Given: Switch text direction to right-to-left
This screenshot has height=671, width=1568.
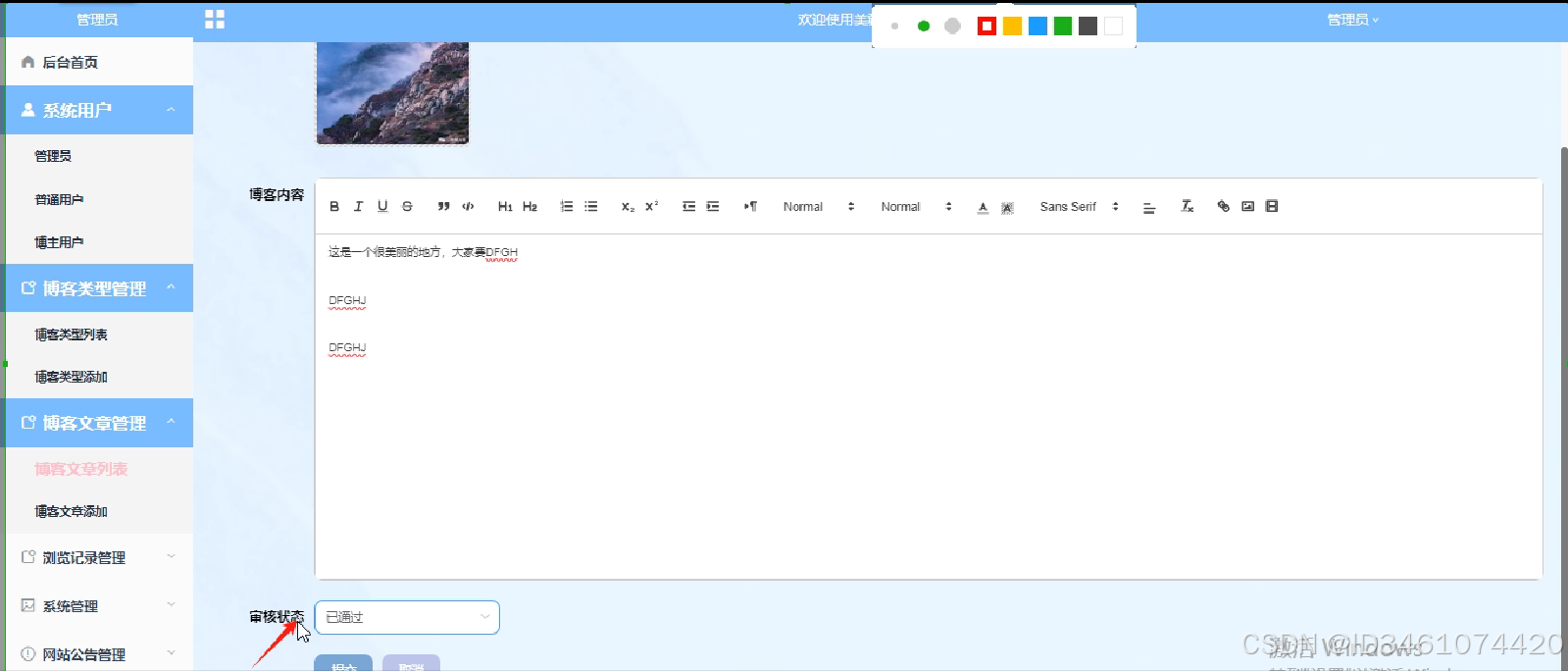Looking at the screenshot, I should tap(750, 207).
